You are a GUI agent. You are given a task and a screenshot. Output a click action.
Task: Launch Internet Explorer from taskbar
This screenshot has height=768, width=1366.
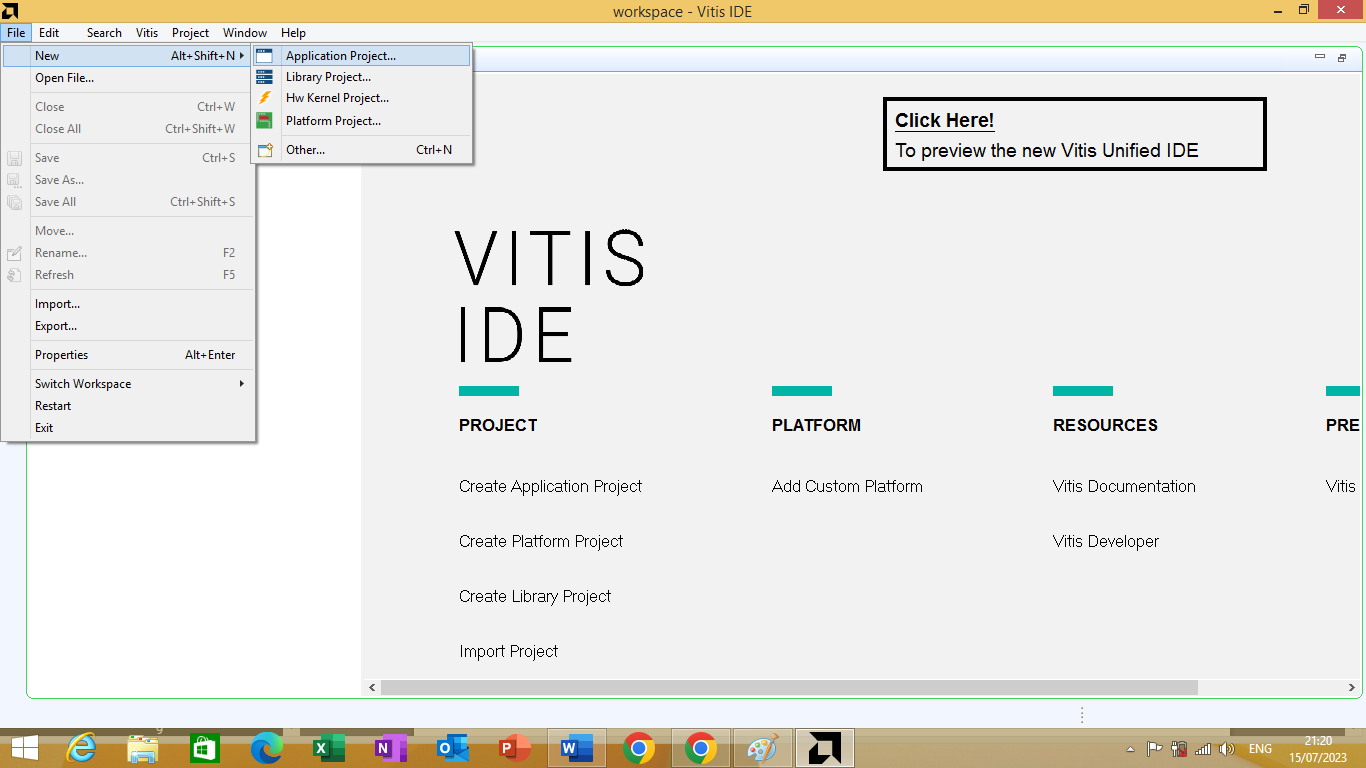tap(81, 748)
